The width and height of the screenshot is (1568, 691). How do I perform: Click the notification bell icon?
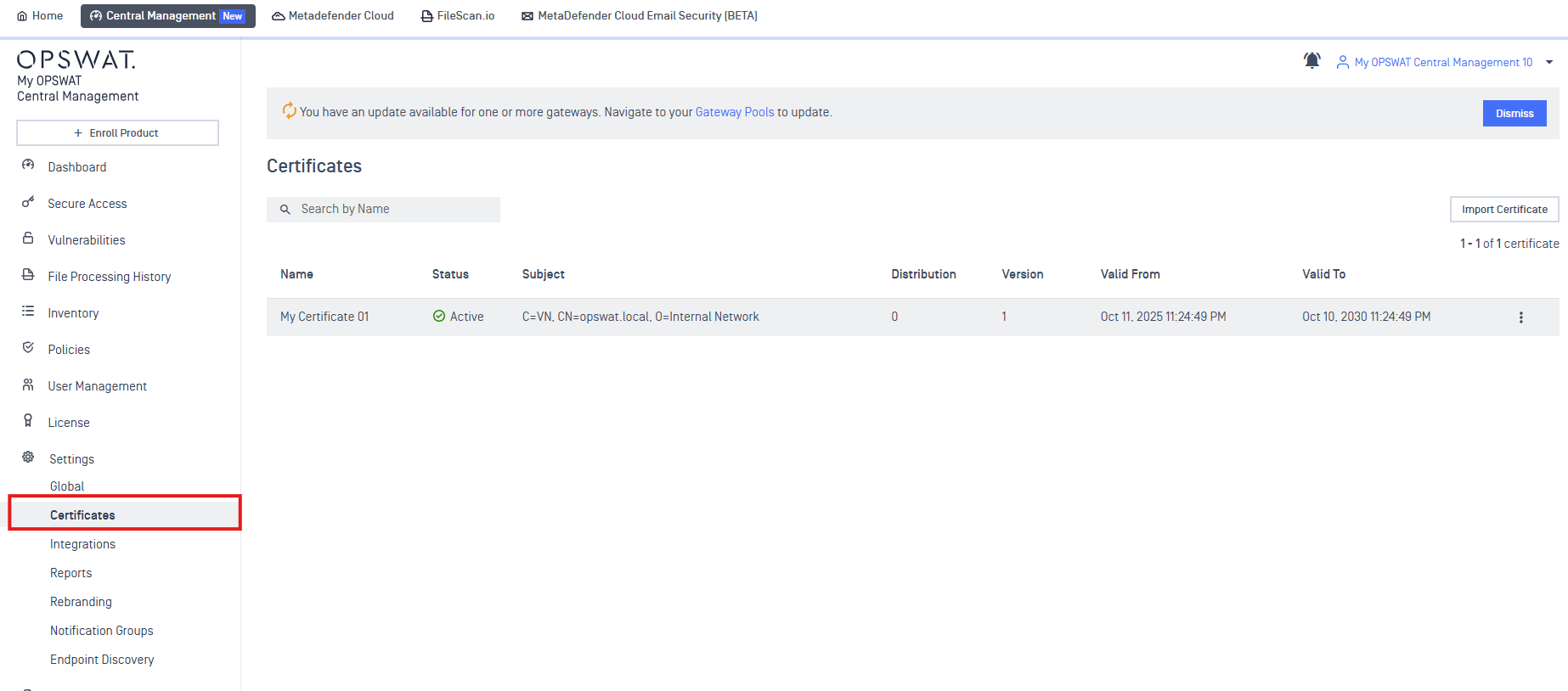click(x=1311, y=61)
